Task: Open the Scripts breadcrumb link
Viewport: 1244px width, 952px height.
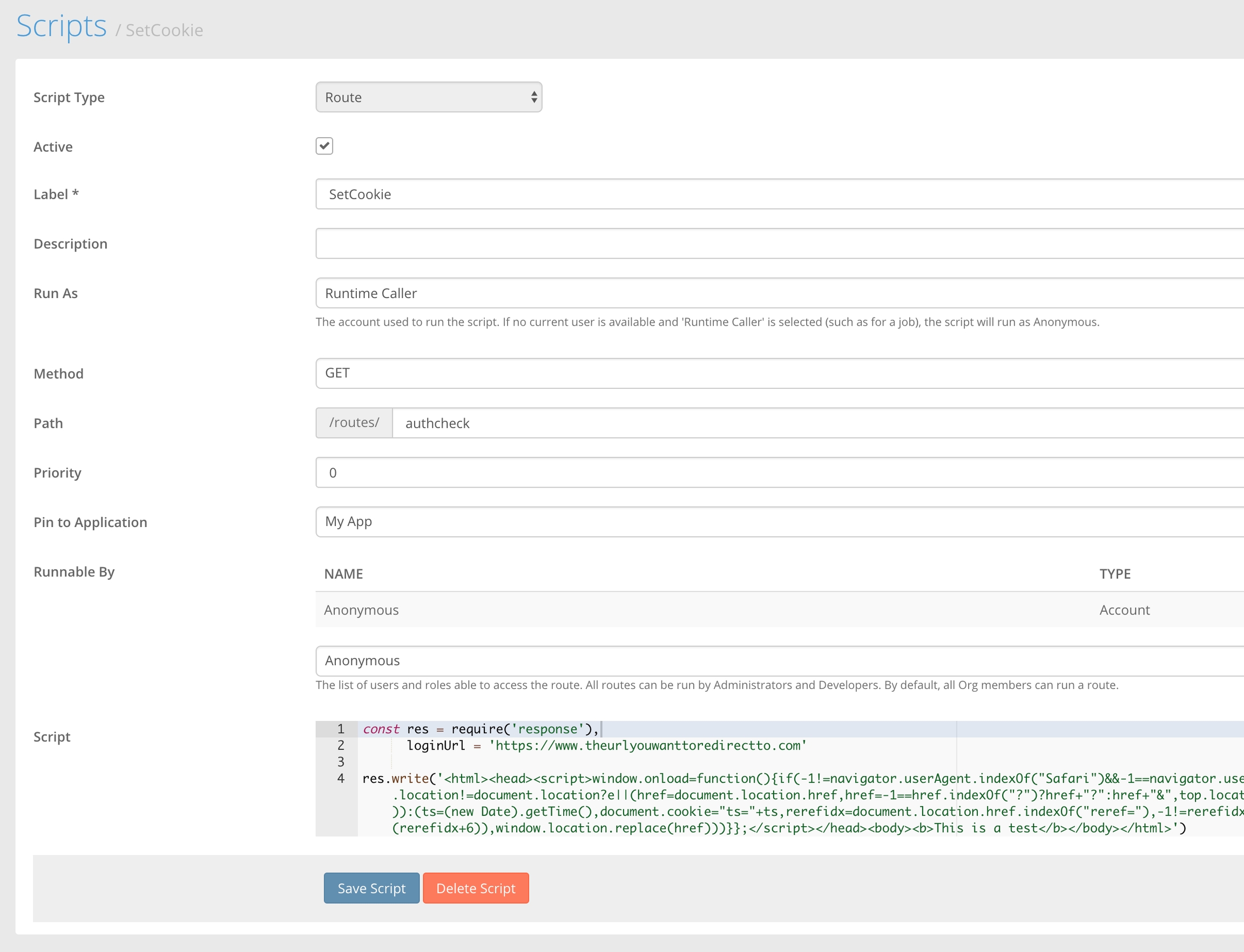Action: 62,26
